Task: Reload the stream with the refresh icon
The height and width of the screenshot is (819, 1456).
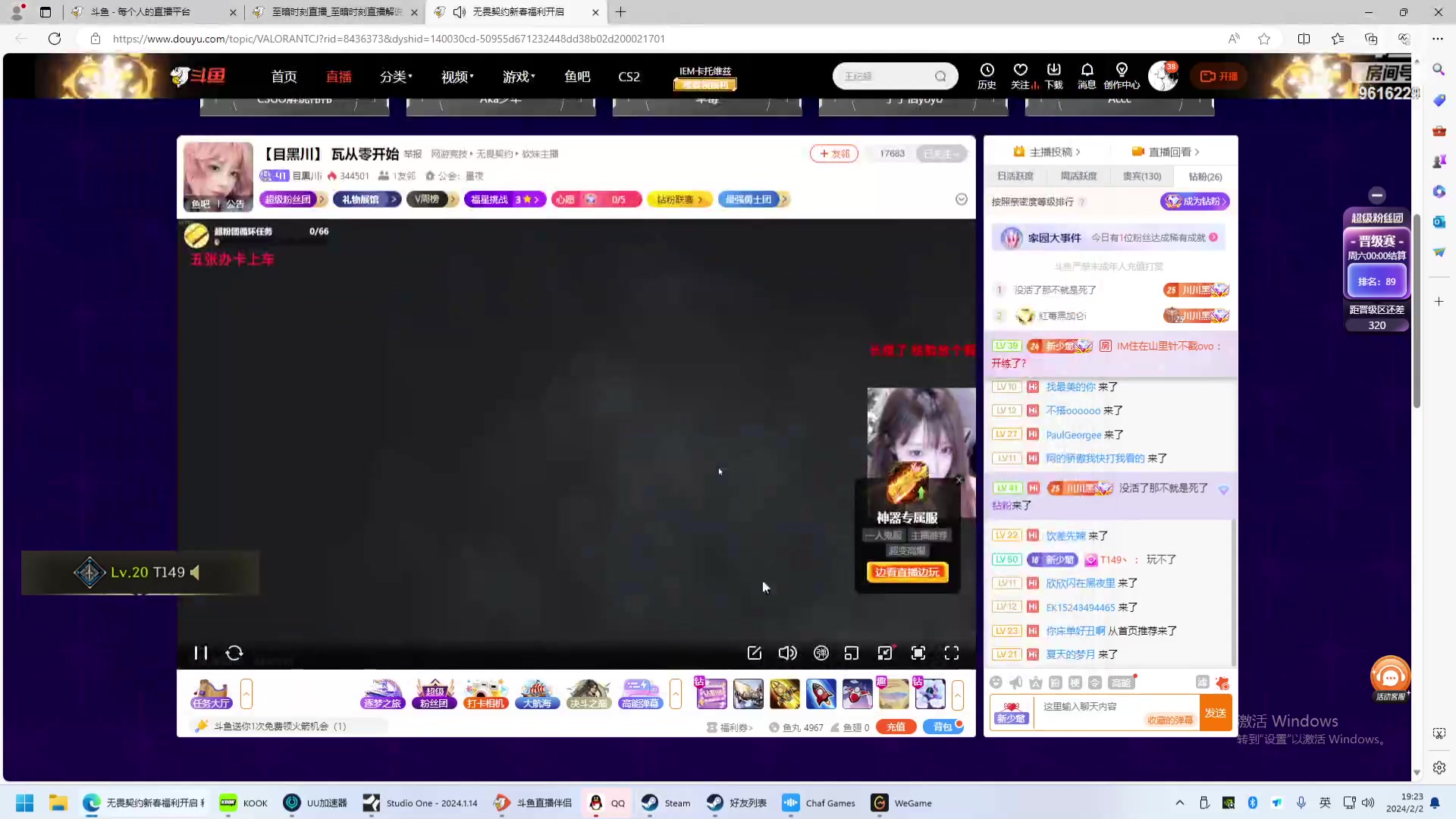Action: pos(234,653)
